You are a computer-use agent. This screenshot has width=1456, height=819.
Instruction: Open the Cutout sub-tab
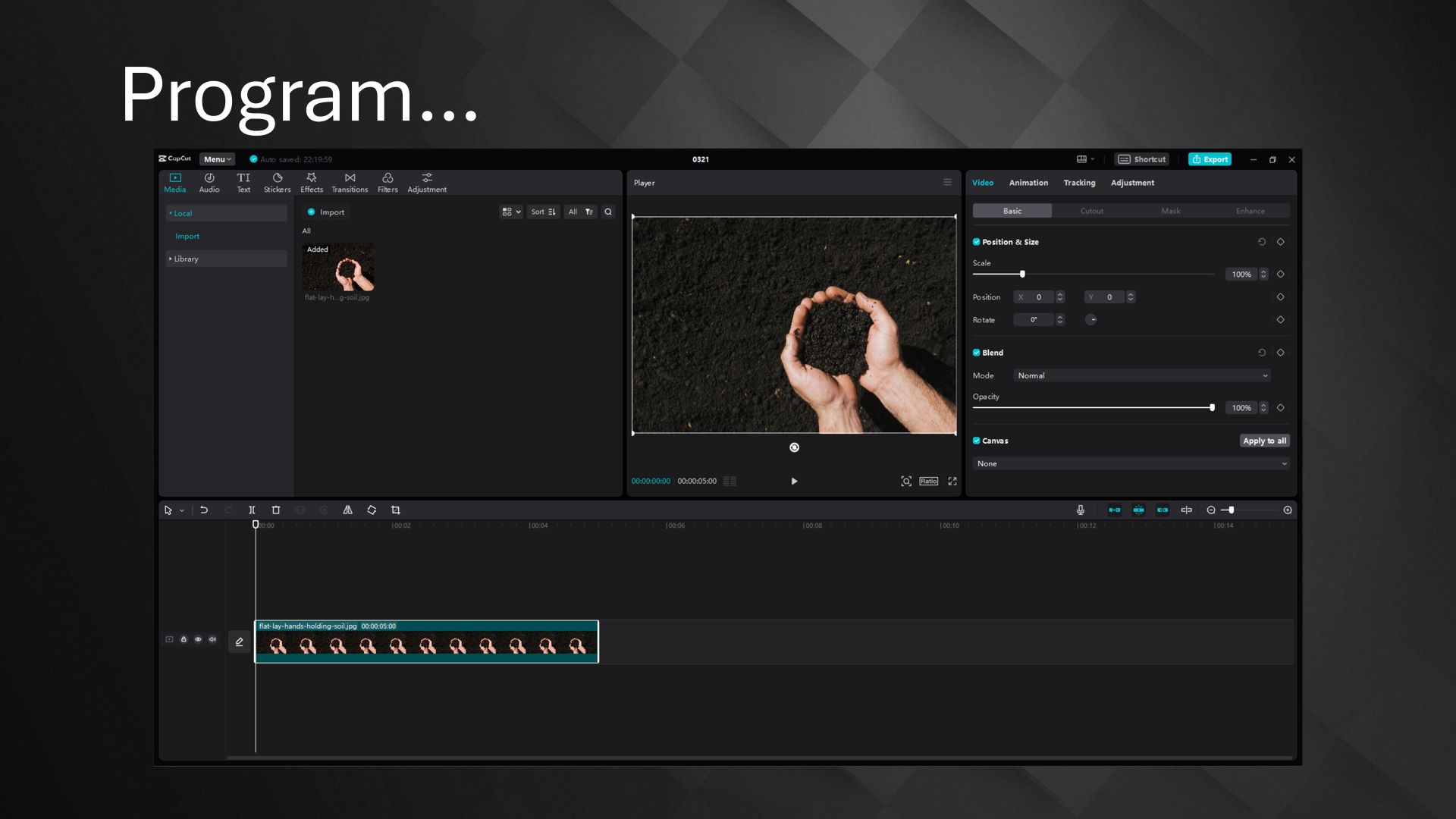pyautogui.click(x=1091, y=211)
